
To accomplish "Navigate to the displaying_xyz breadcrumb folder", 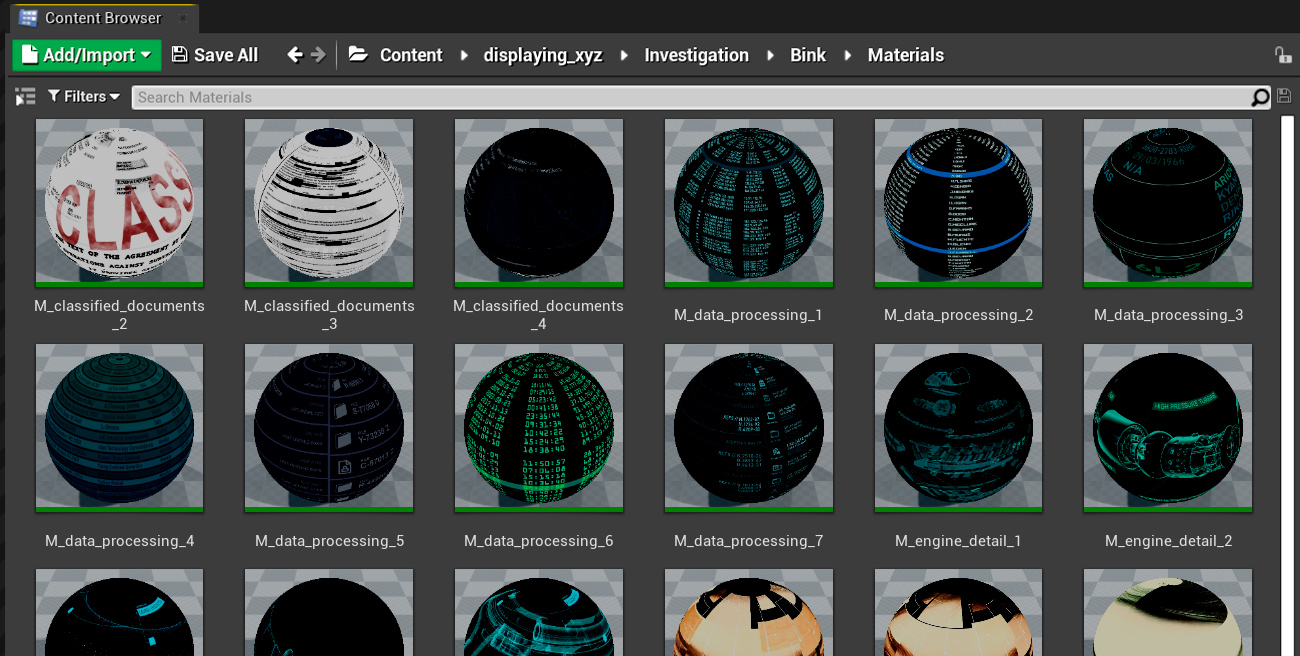I will pyautogui.click(x=543, y=55).
